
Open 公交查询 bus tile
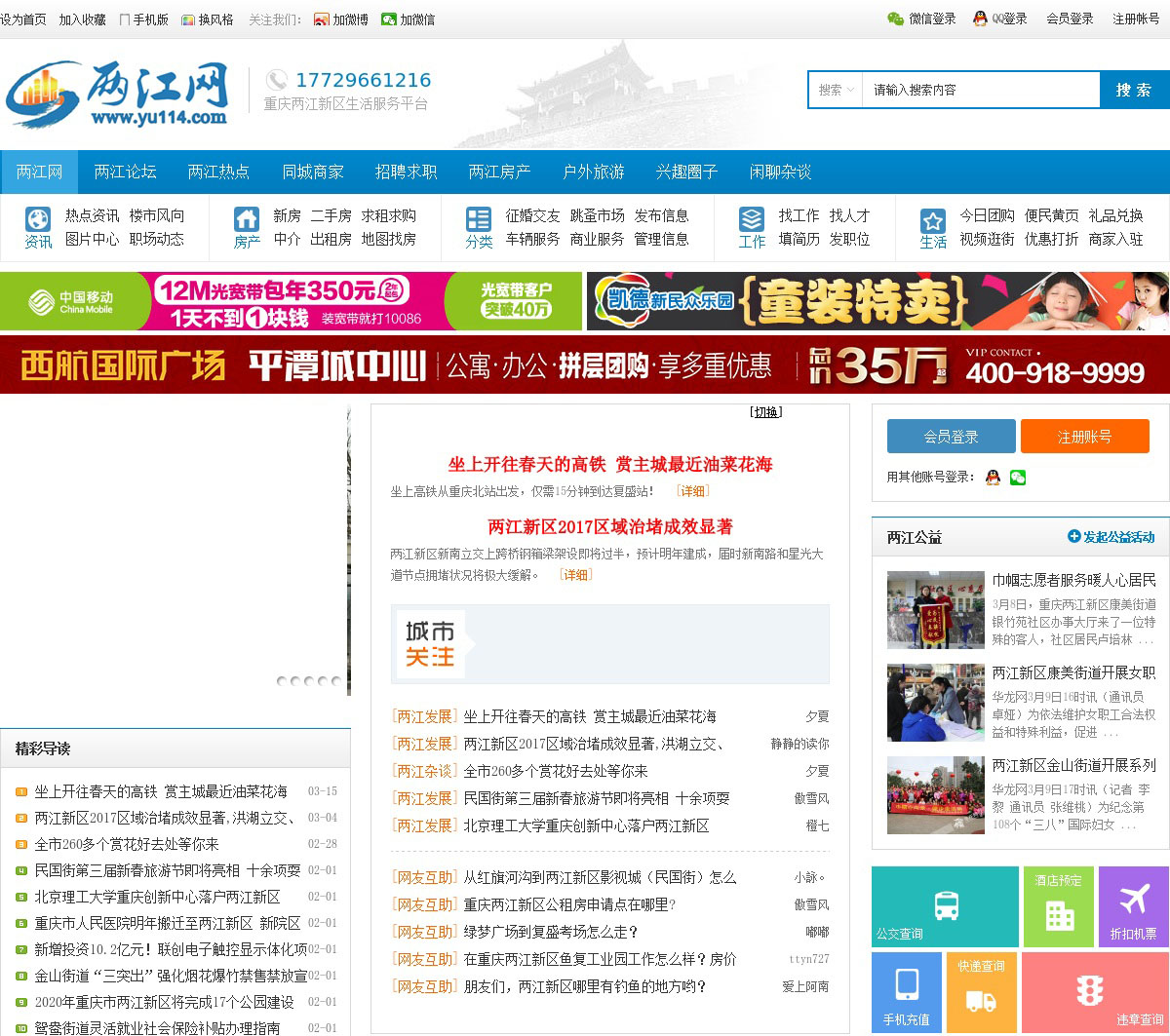click(x=945, y=906)
